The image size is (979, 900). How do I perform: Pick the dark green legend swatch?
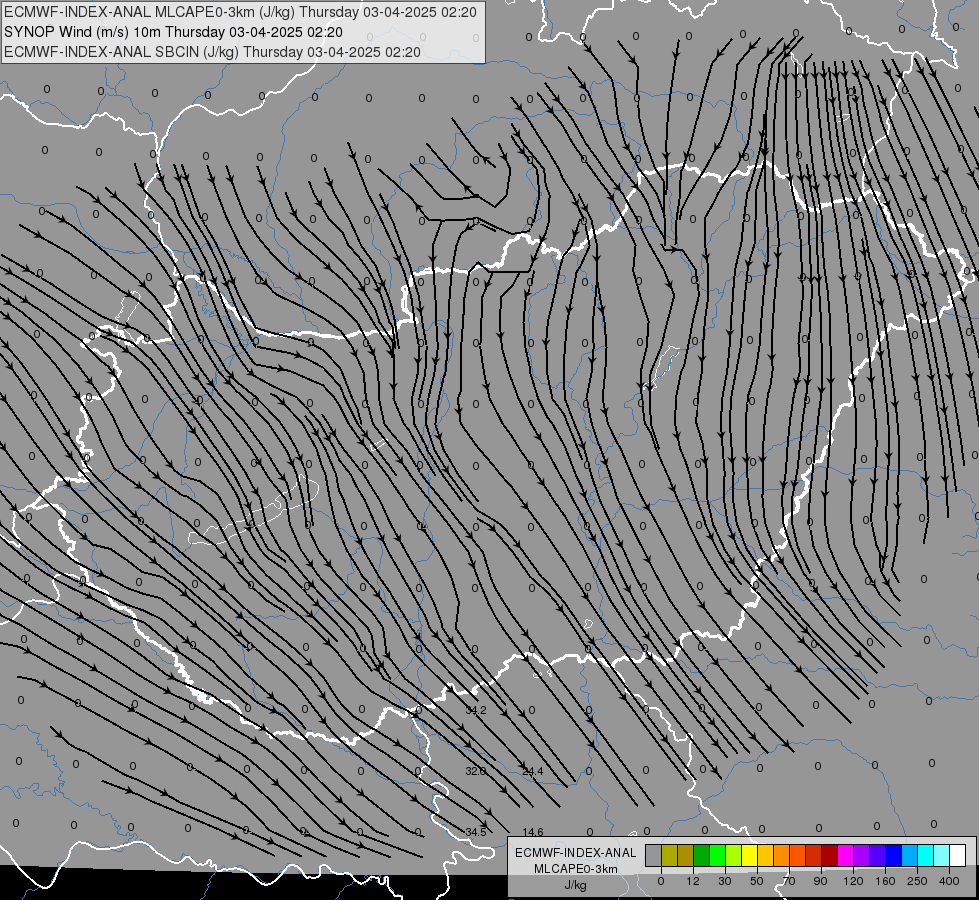tap(702, 855)
